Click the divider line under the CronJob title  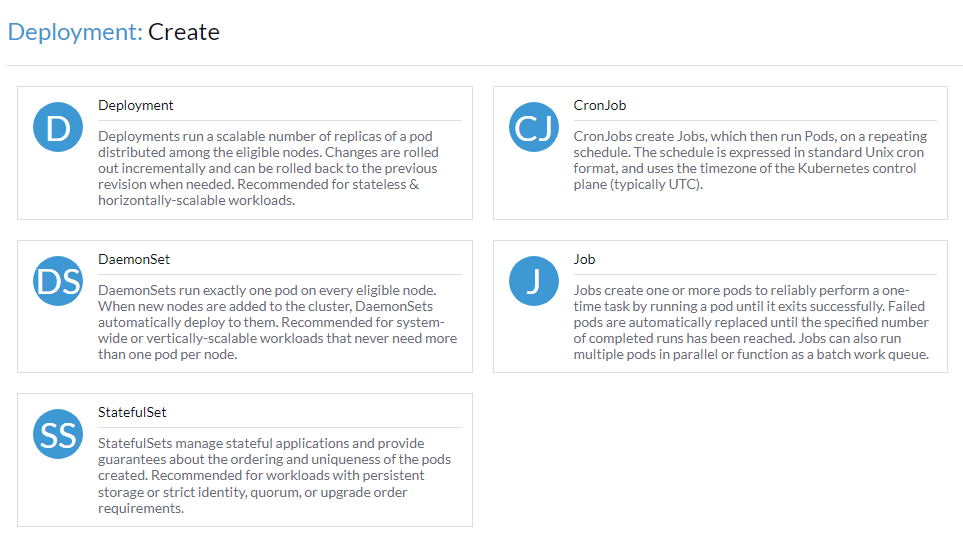pos(755,120)
